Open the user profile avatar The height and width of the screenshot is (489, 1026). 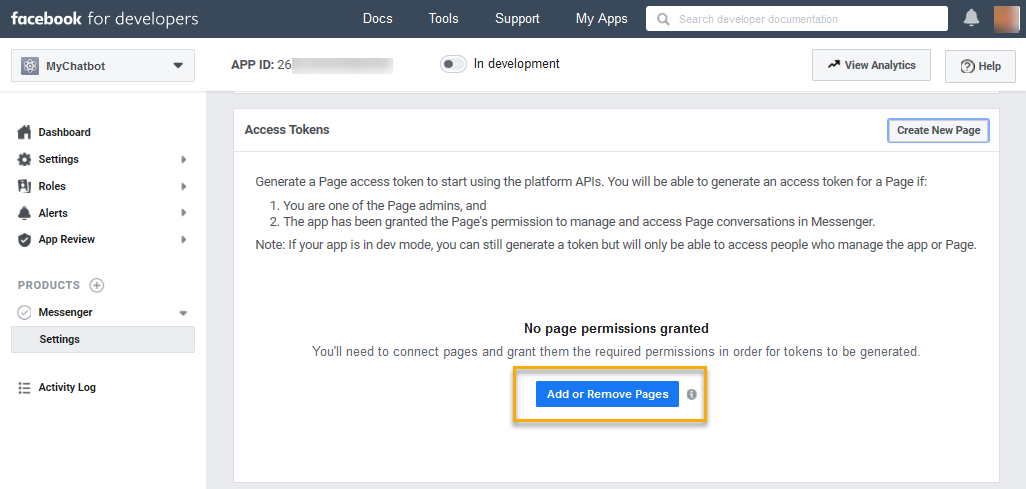click(1006, 18)
